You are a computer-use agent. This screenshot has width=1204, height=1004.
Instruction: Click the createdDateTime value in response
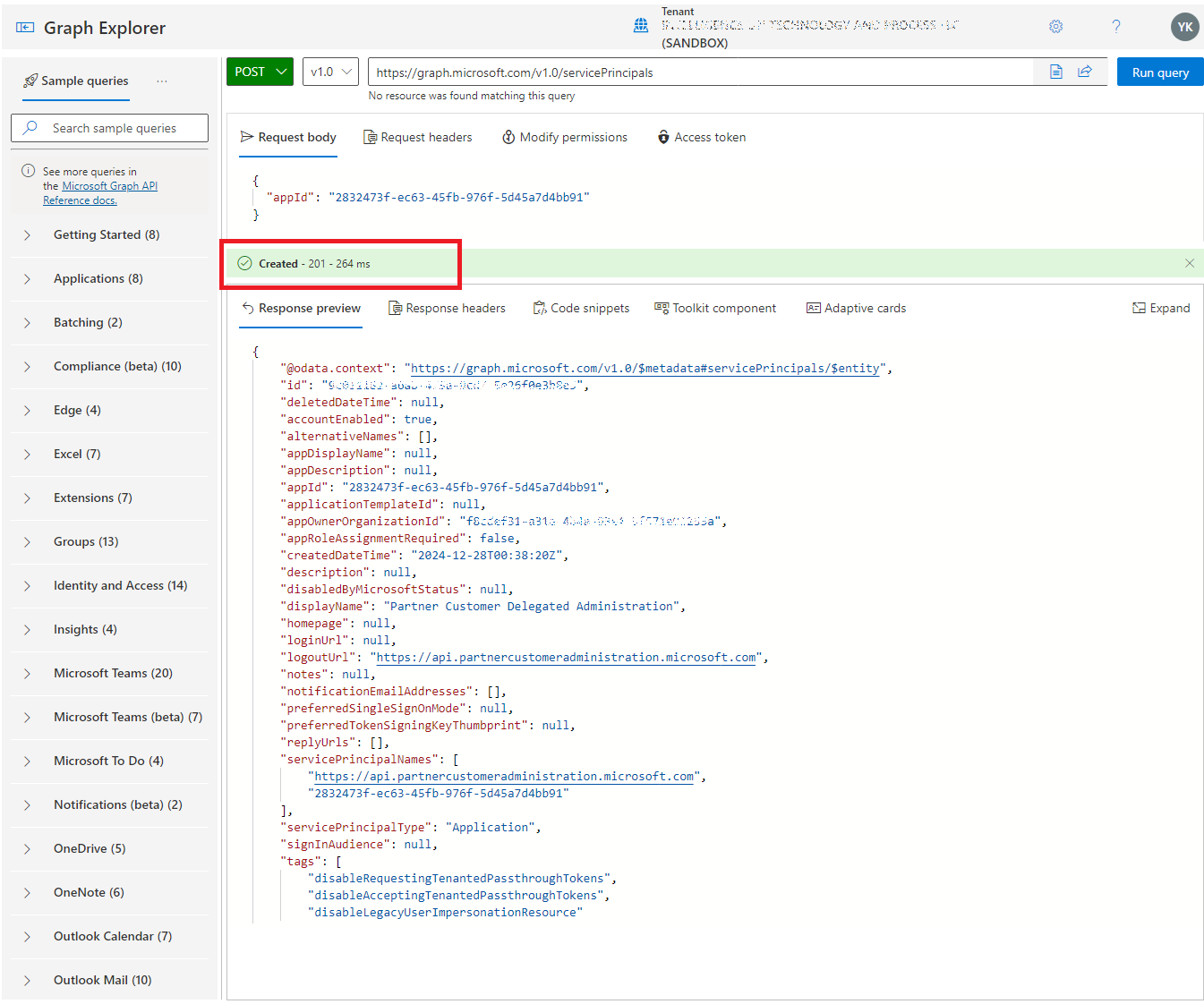click(486, 555)
